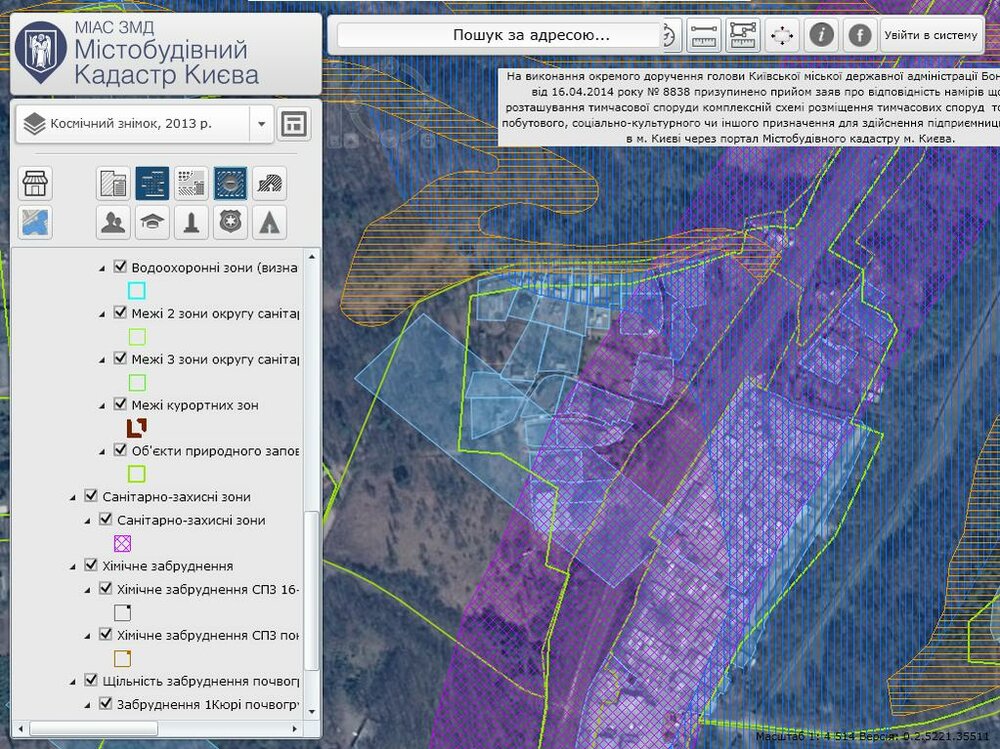Viewport: 1000px width, 749px height.
Task: Open the info (i) button
Action: coord(821,36)
